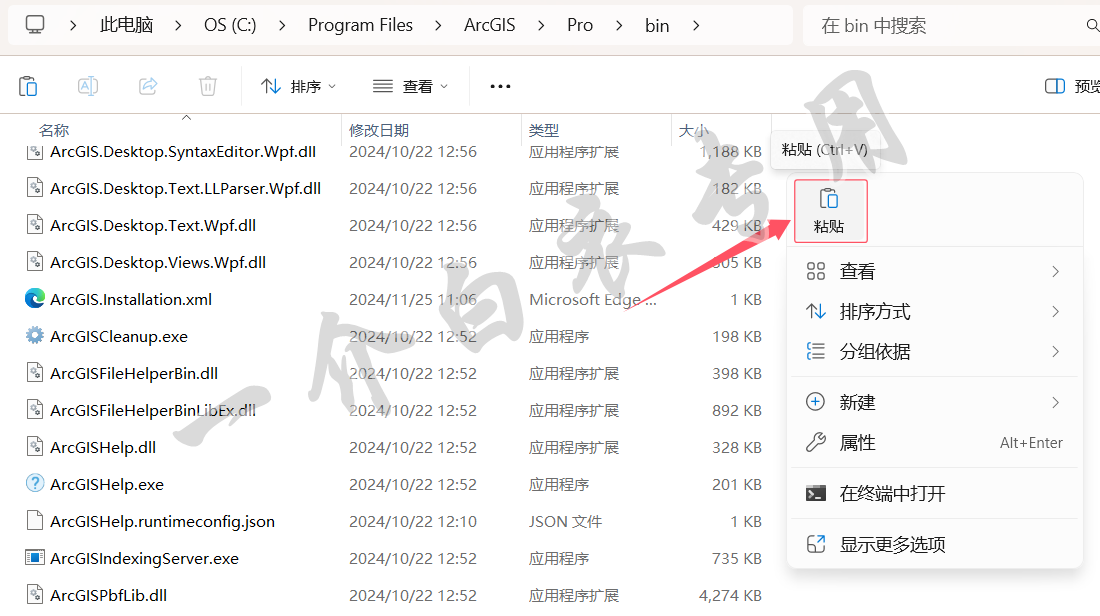Click the dll icon of ArcGISFileHelperBinLibEx.dll
Image resolution: width=1100 pixels, height=616 pixels.
pos(35,410)
